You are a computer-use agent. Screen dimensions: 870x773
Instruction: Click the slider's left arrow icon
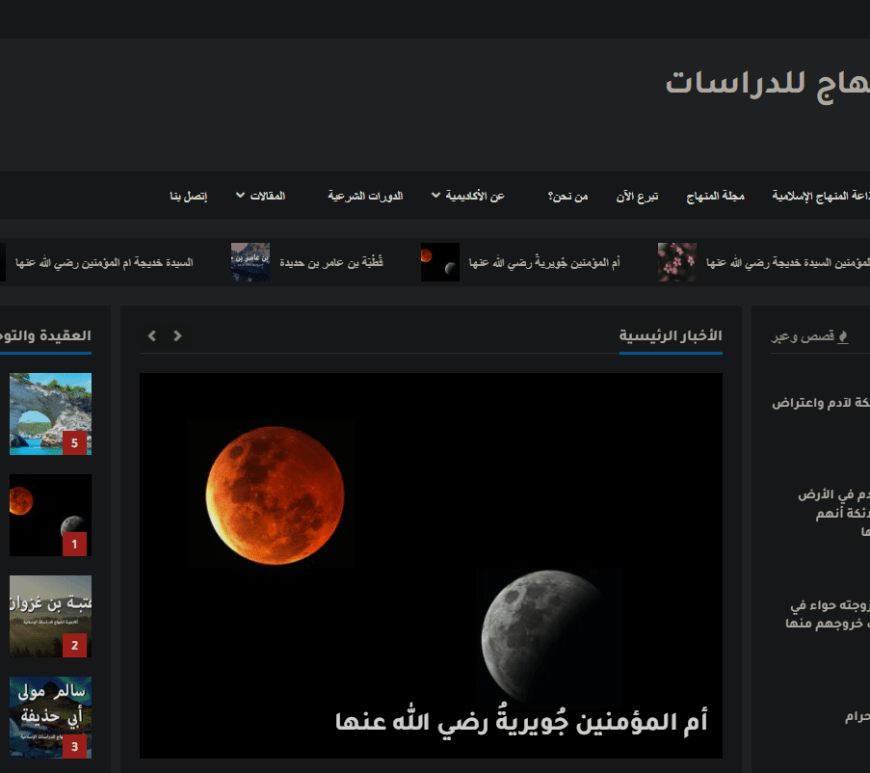(x=152, y=336)
